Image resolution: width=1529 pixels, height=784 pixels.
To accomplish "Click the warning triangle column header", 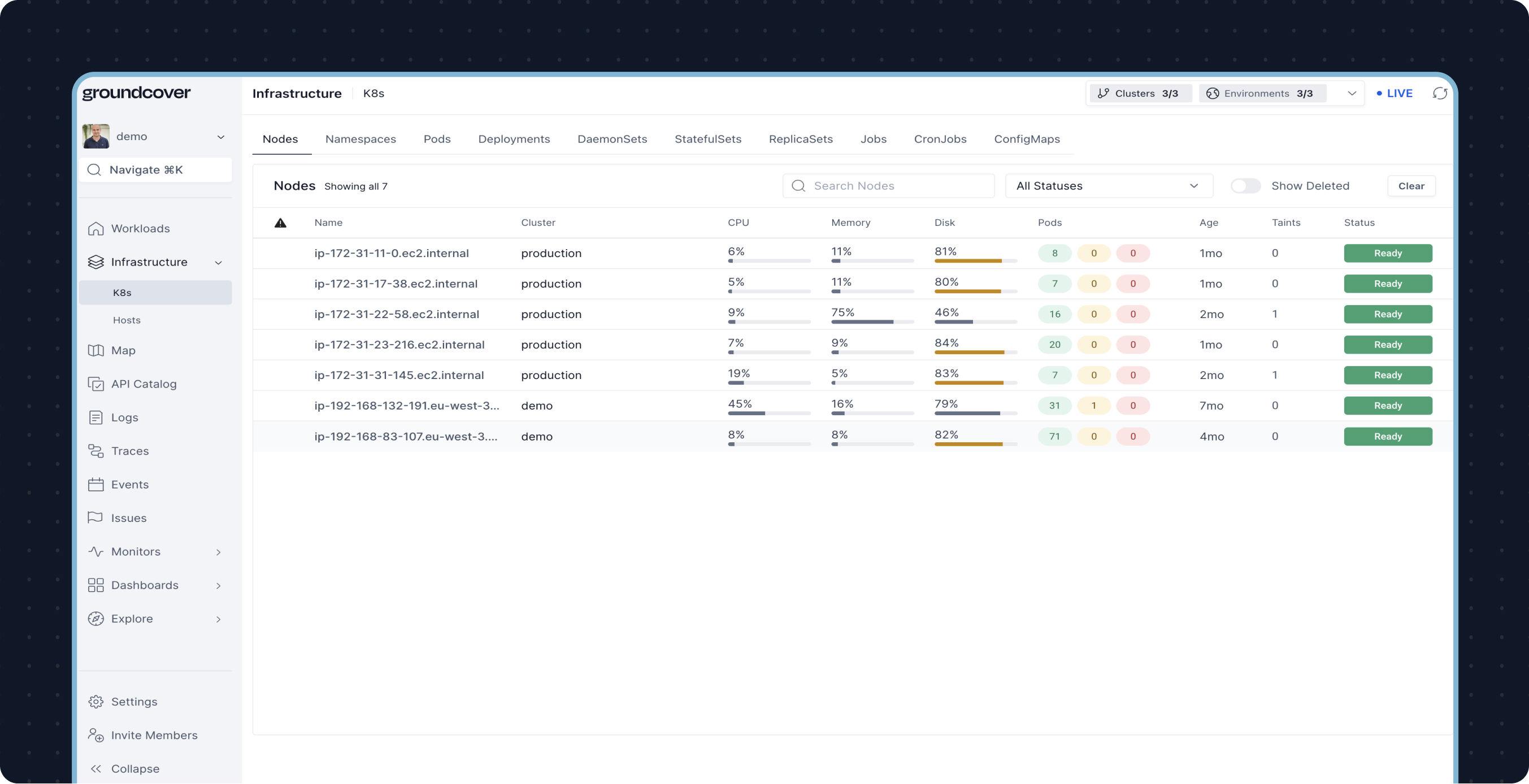I will click(x=280, y=223).
